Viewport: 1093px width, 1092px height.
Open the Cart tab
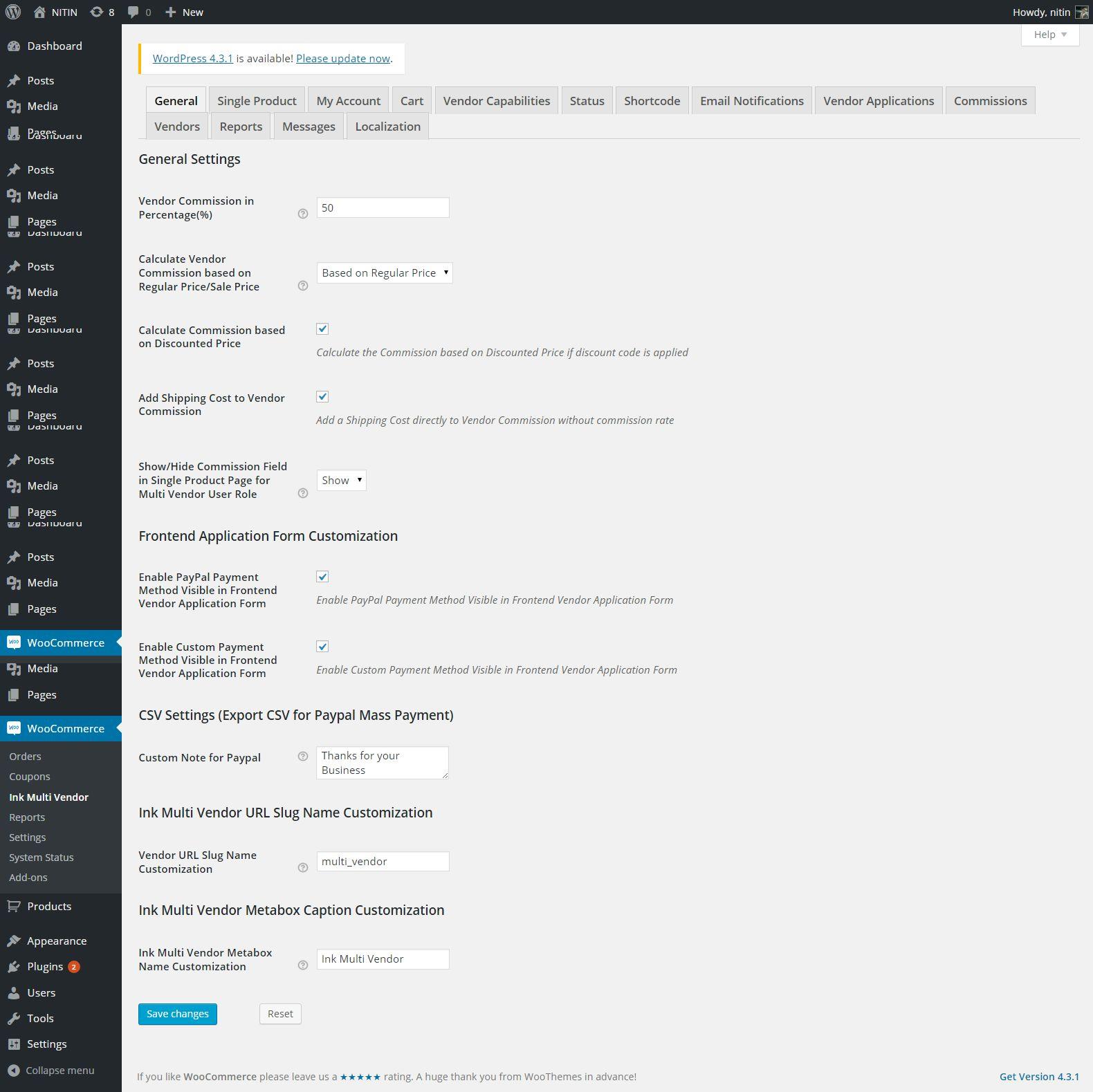(412, 101)
